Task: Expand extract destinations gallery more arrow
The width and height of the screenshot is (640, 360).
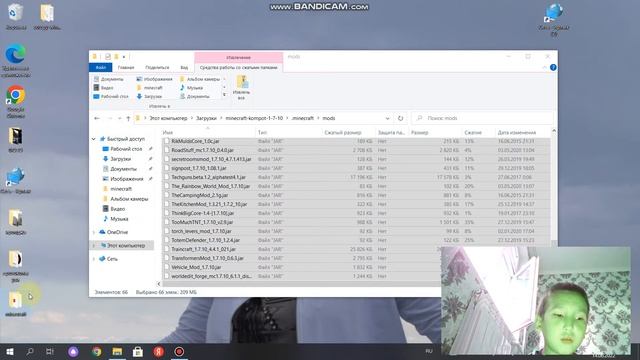Action: (x=224, y=95)
